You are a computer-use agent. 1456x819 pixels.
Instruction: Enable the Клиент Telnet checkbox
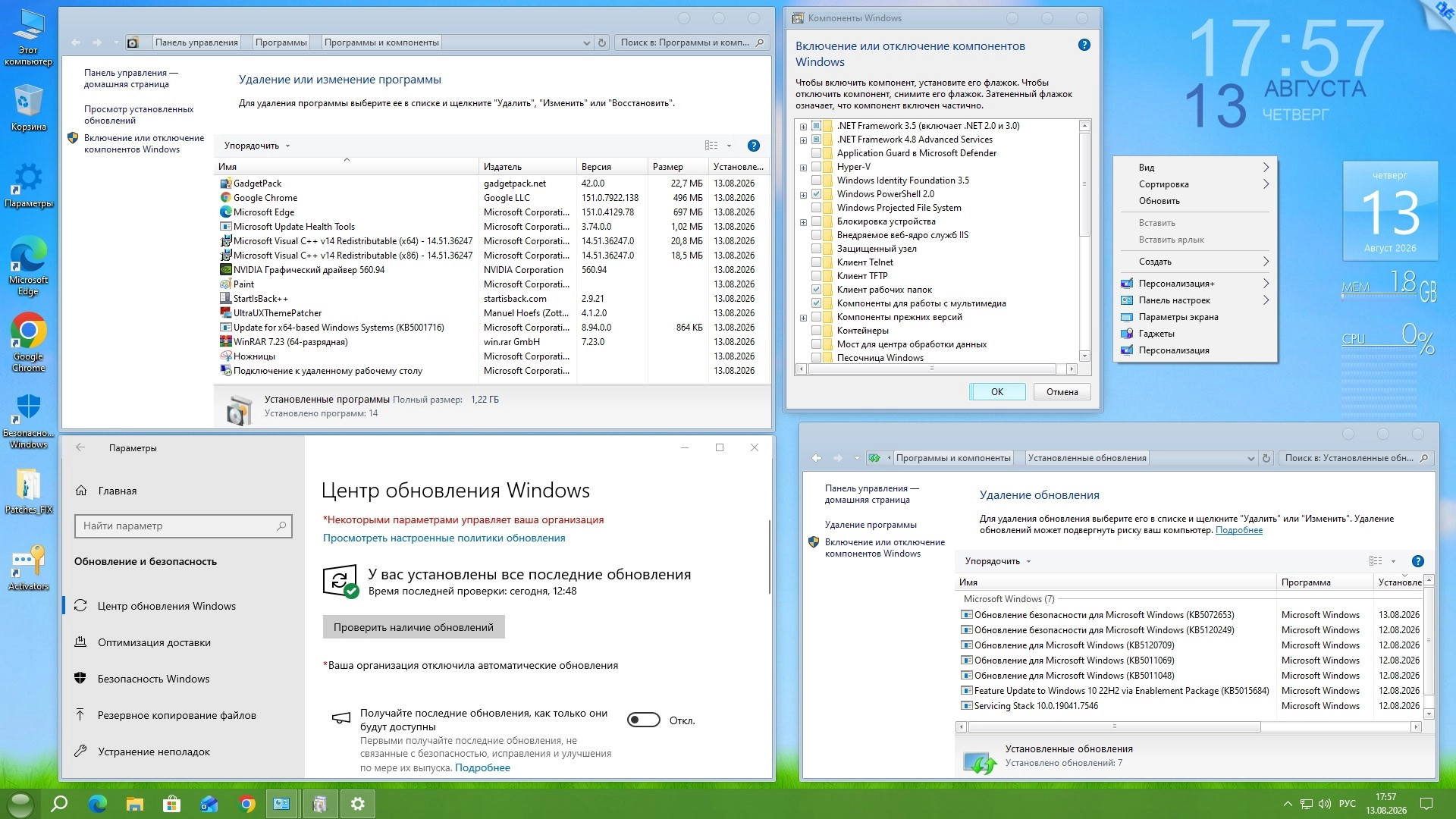(x=817, y=262)
